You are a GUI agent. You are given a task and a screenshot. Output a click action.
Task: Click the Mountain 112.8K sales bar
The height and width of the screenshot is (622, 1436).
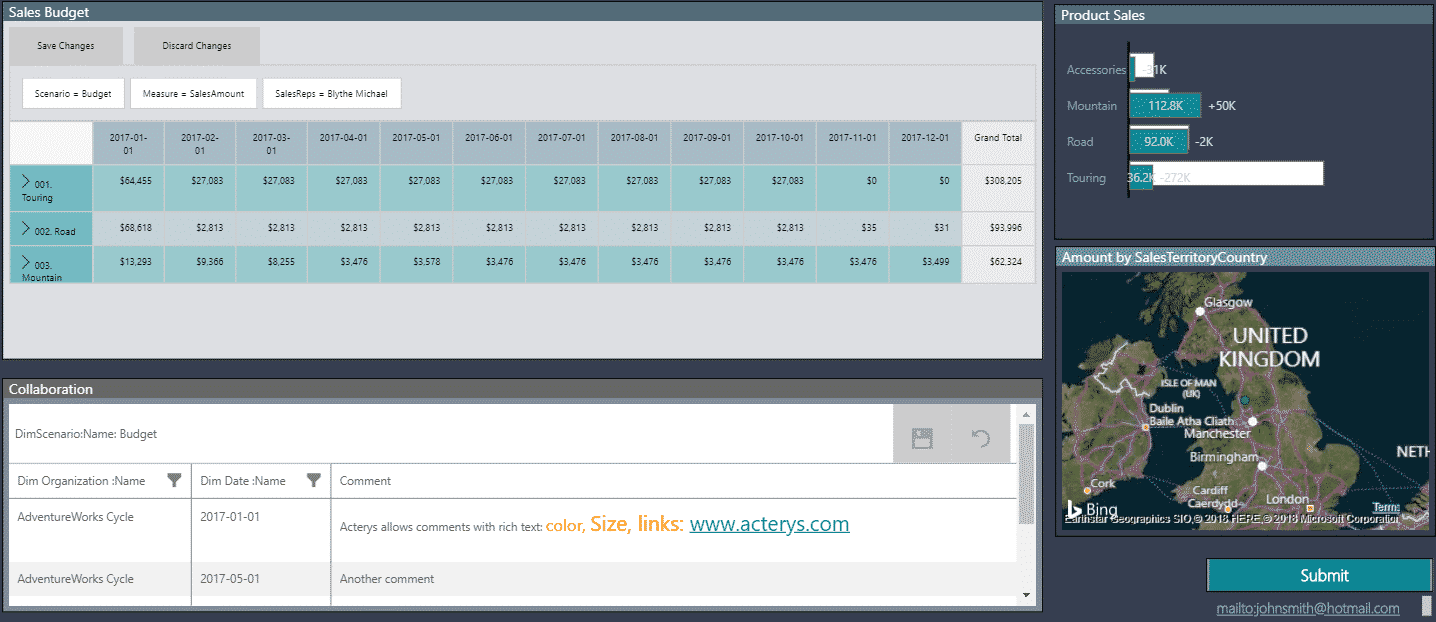pyautogui.click(x=1165, y=105)
